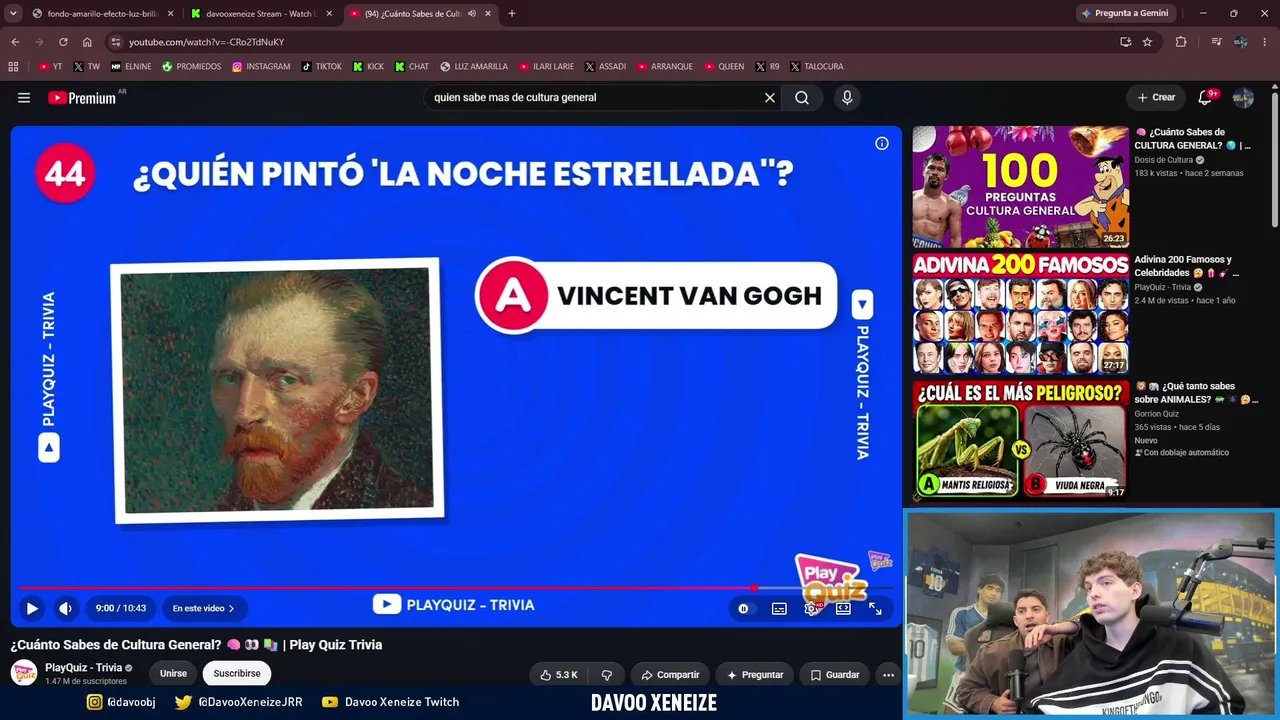Expand the tab search dropdown

(13, 14)
